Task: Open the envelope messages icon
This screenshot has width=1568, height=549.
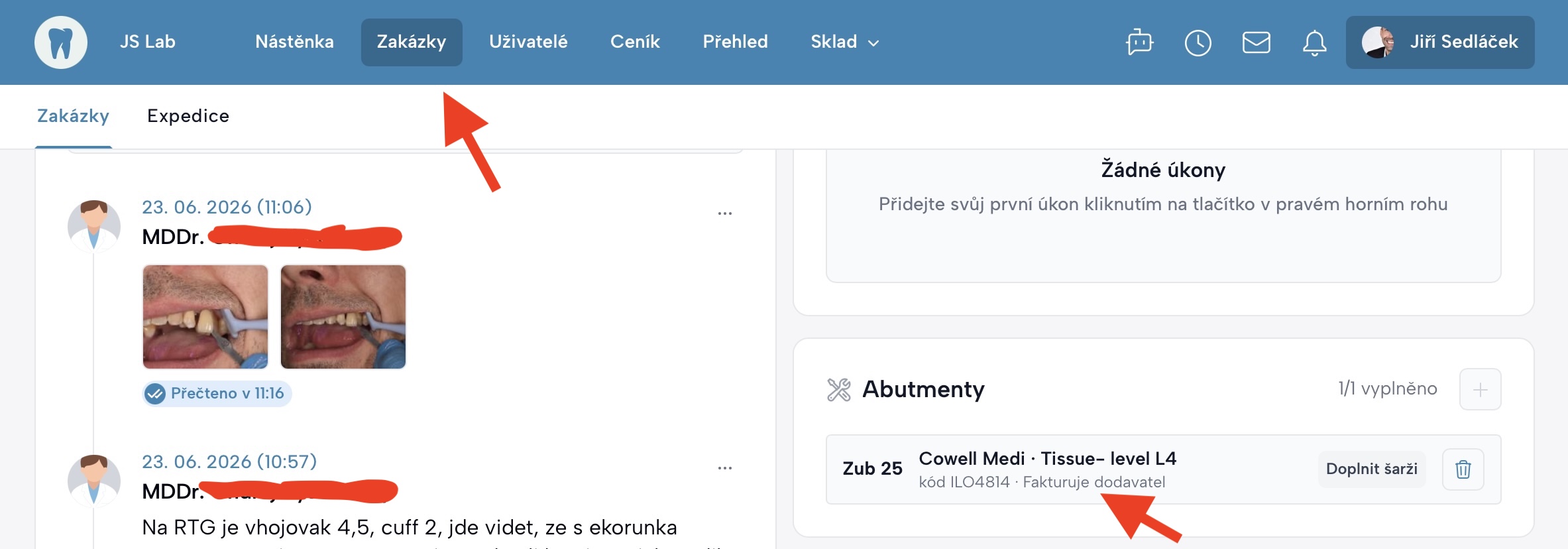Action: click(1256, 42)
